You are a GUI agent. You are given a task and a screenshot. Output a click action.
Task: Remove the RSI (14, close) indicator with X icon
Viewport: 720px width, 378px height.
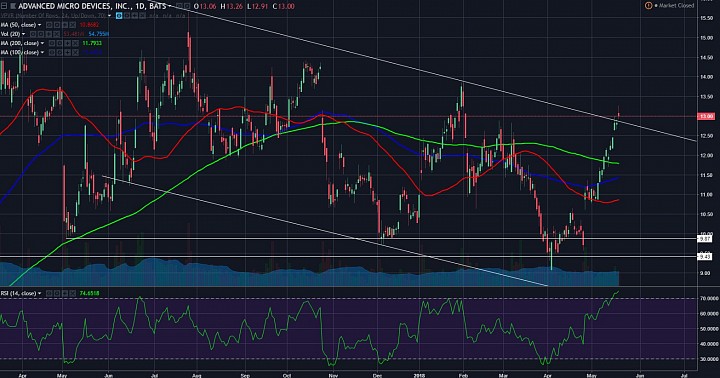(73, 293)
